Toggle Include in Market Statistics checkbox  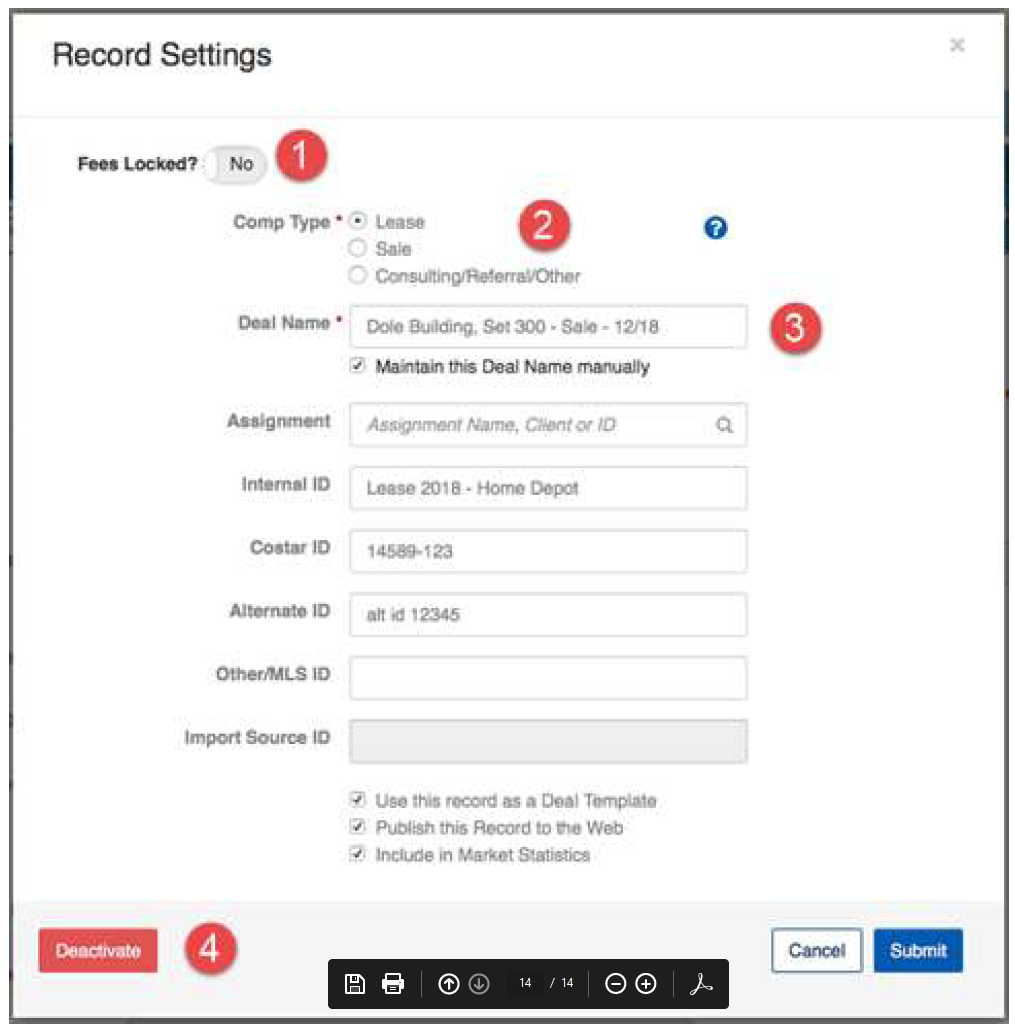pos(357,854)
